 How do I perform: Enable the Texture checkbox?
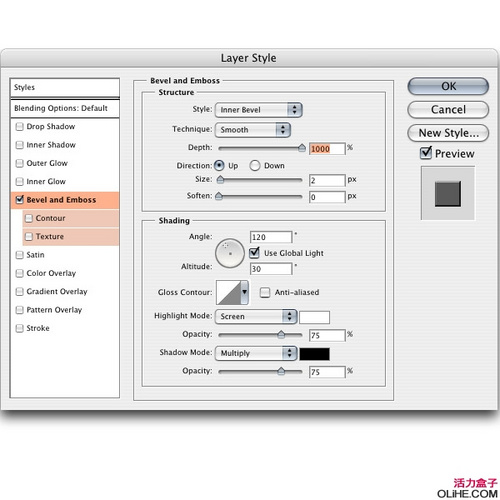(x=29, y=237)
